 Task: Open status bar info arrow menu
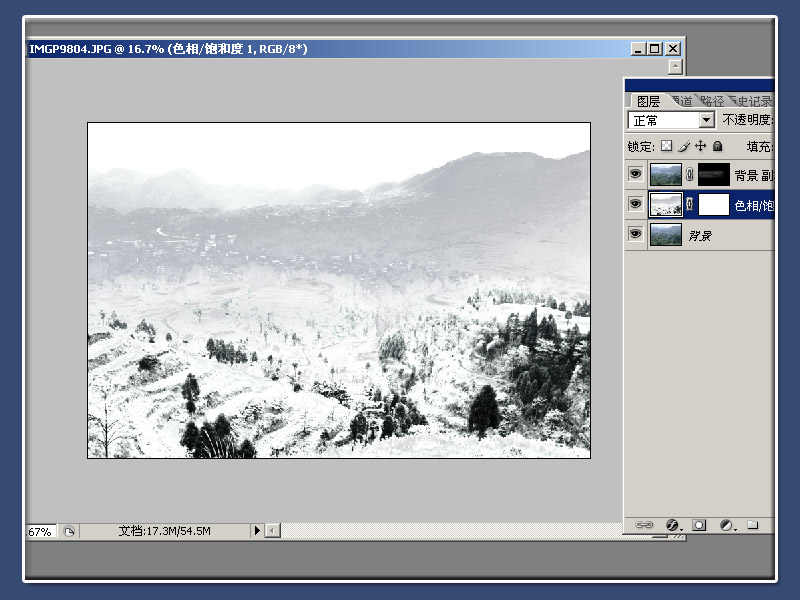pyautogui.click(x=257, y=531)
